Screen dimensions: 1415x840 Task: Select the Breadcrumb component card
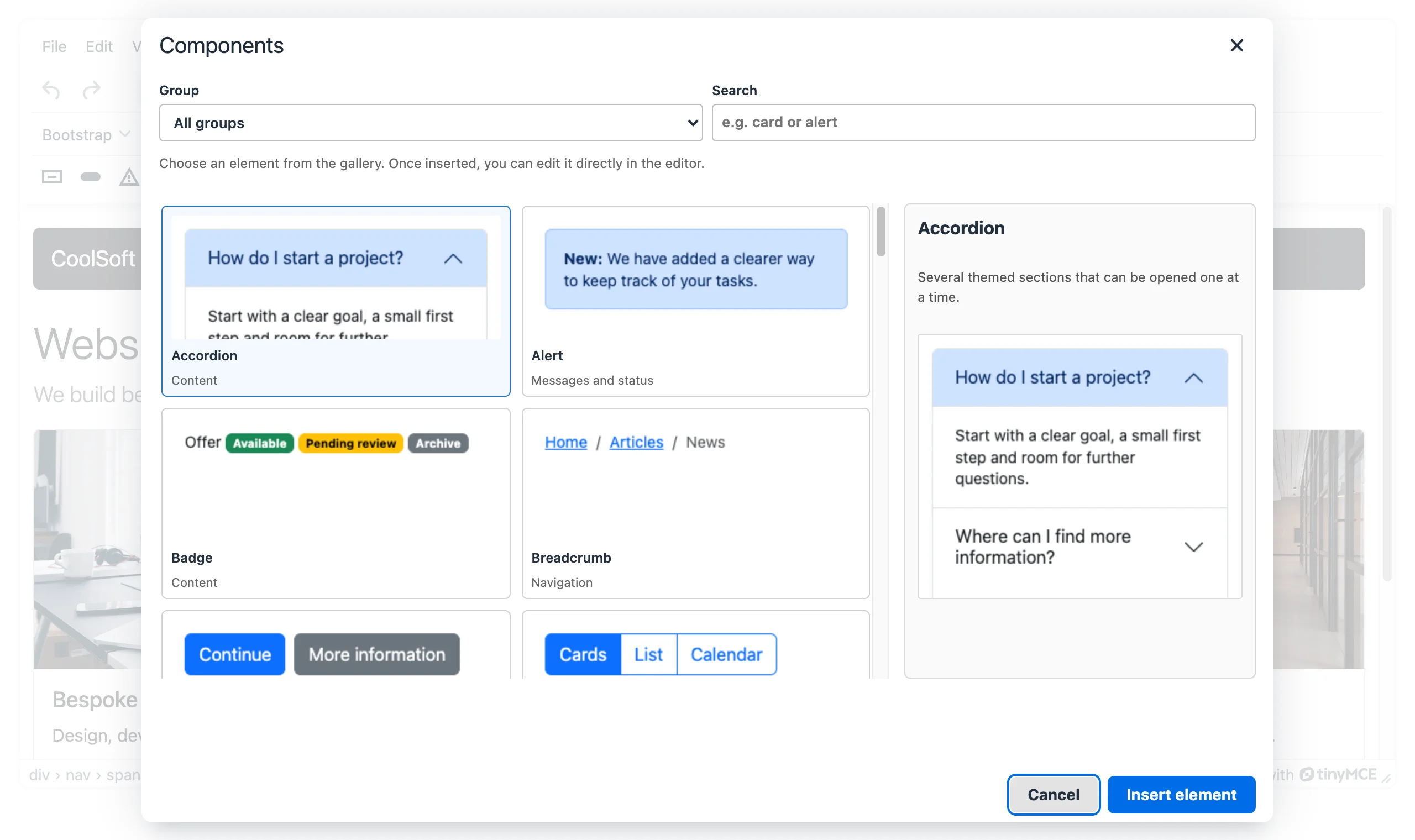coord(695,503)
